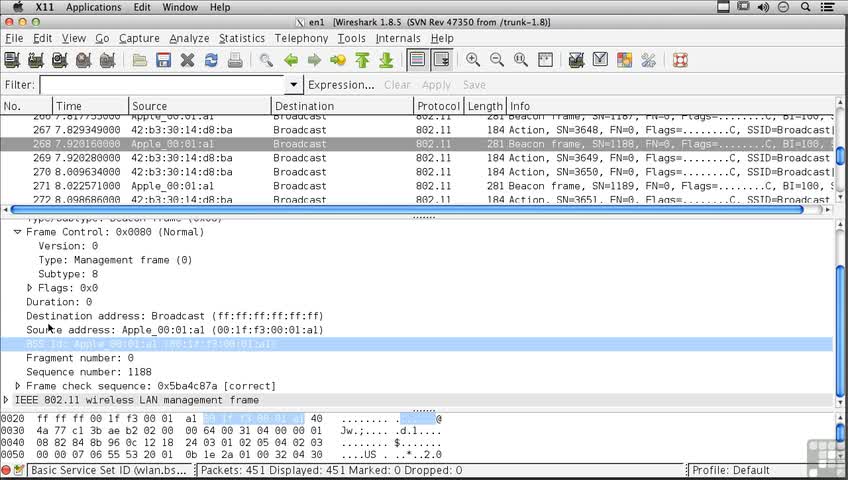Print packets with the printer icon
This screenshot has height=480, width=848.
[x=235, y=60]
